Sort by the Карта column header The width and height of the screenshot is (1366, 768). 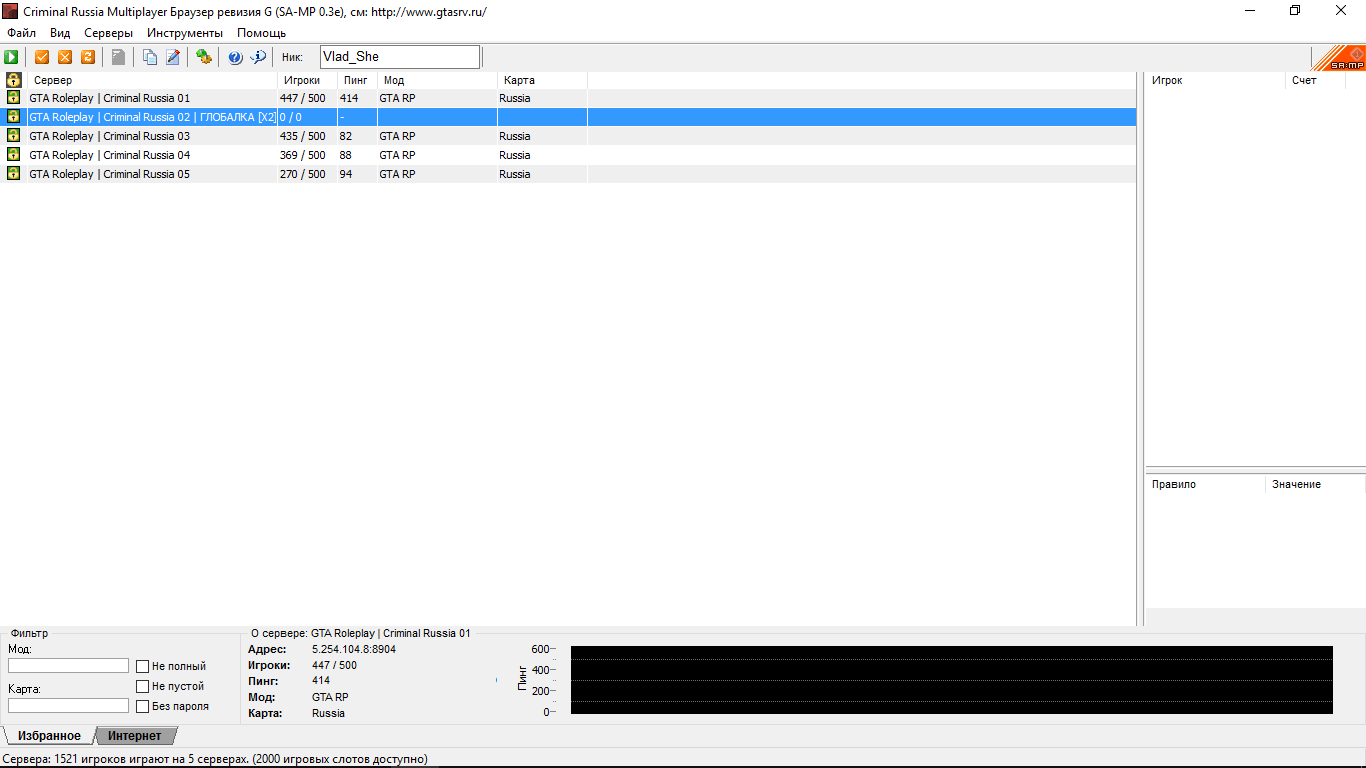point(542,80)
